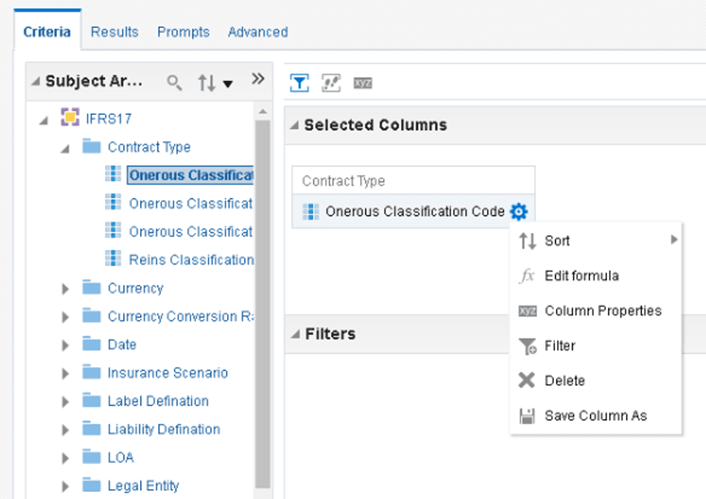The width and height of the screenshot is (706, 499).
Task: Select Delete from the context menu
Action: [565, 380]
